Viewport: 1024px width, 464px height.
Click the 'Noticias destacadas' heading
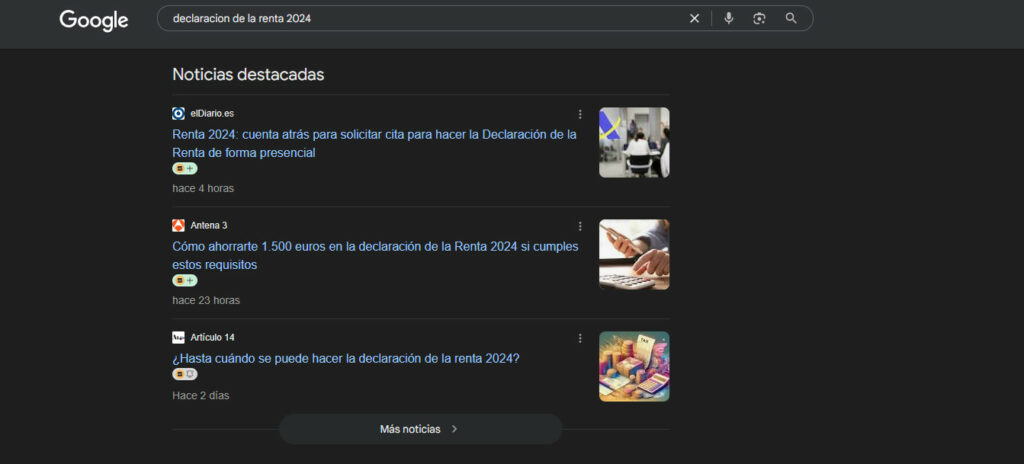point(248,75)
